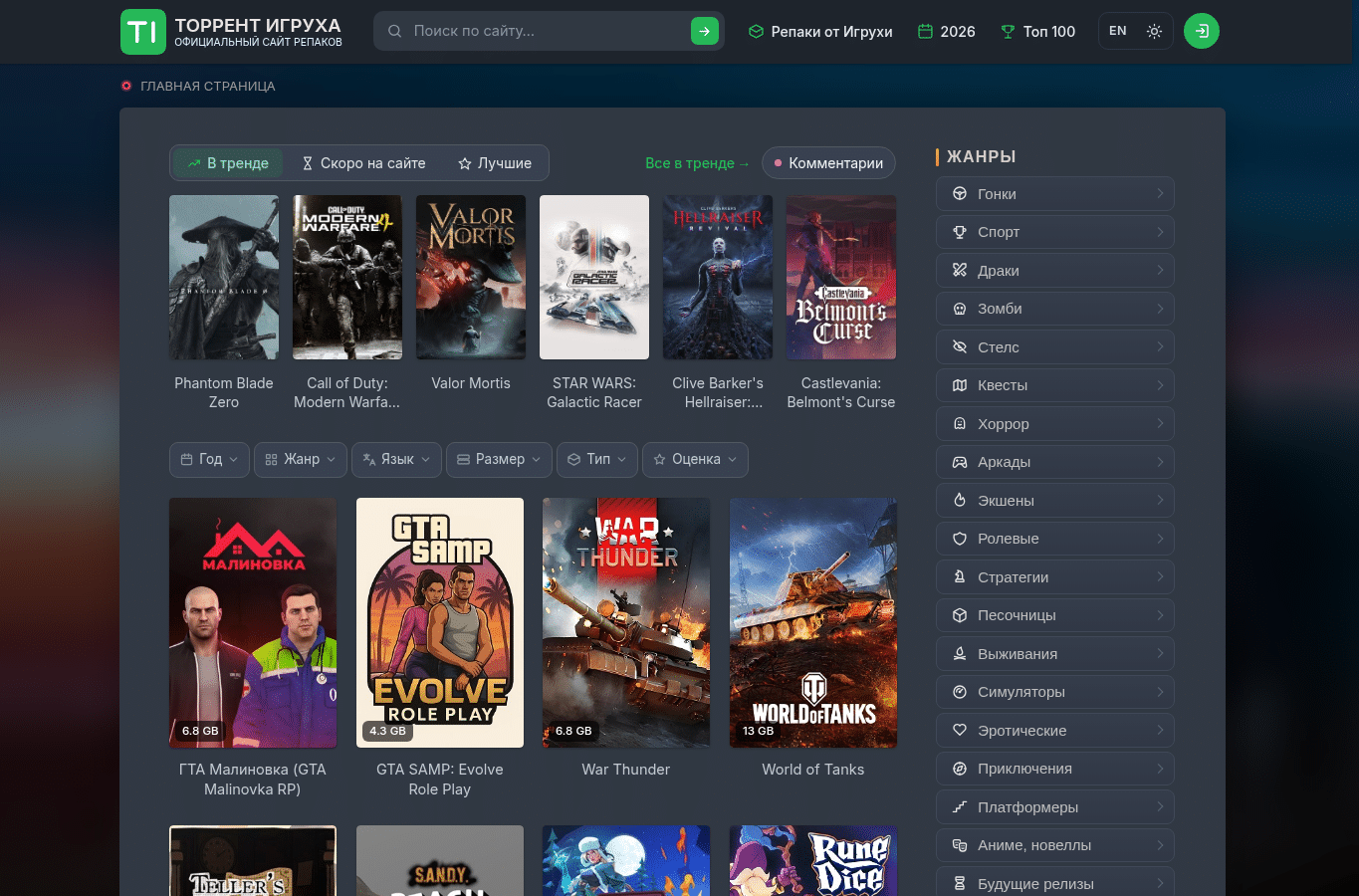The height and width of the screenshot is (896, 1359).
Task: Open Симуляторы genre link
Action: point(1055,692)
